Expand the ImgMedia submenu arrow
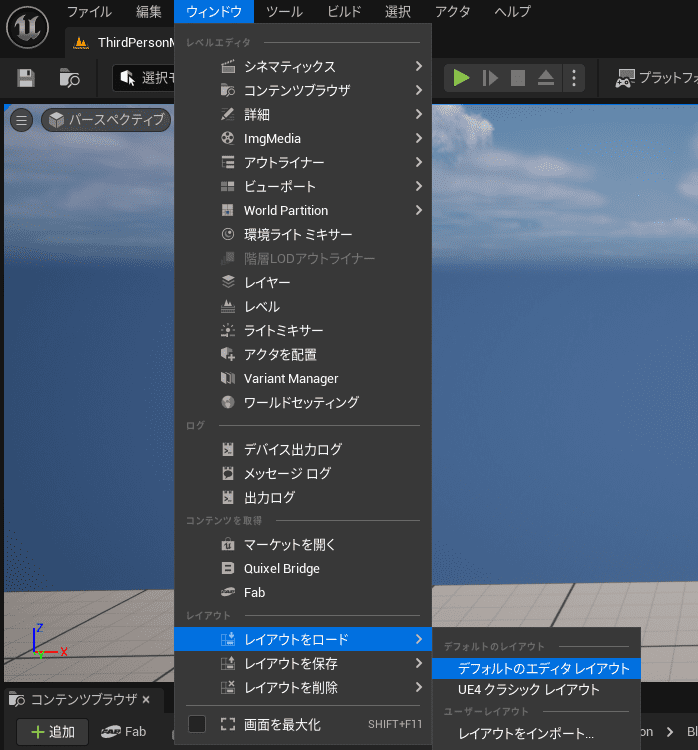Screen dimensions: 698x750 tap(419, 138)
